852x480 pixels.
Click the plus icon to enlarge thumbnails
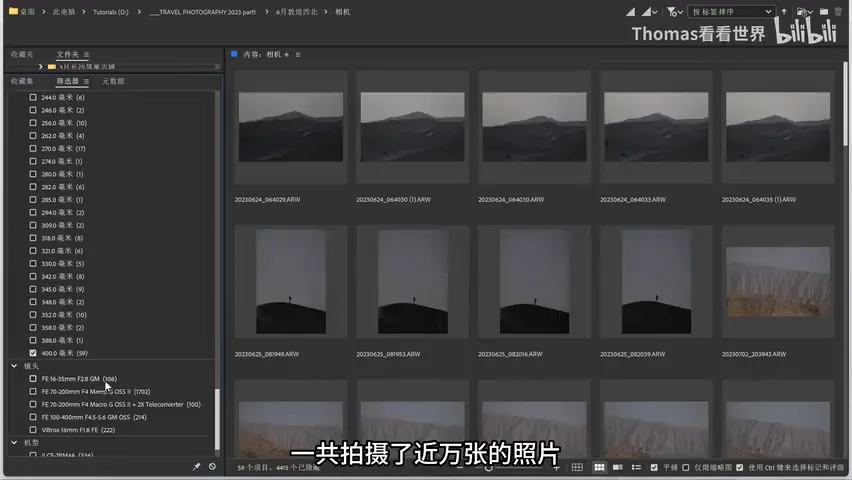point(556,468)
